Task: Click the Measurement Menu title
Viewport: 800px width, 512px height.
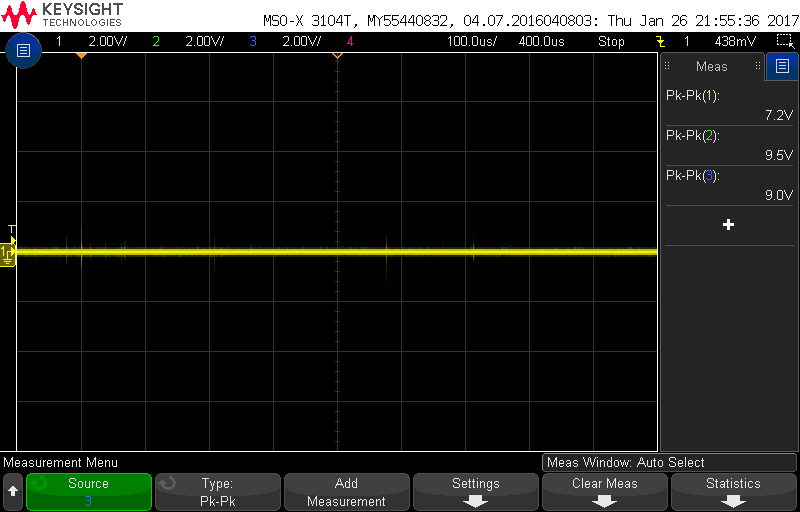Action: [x=60, y=463]
